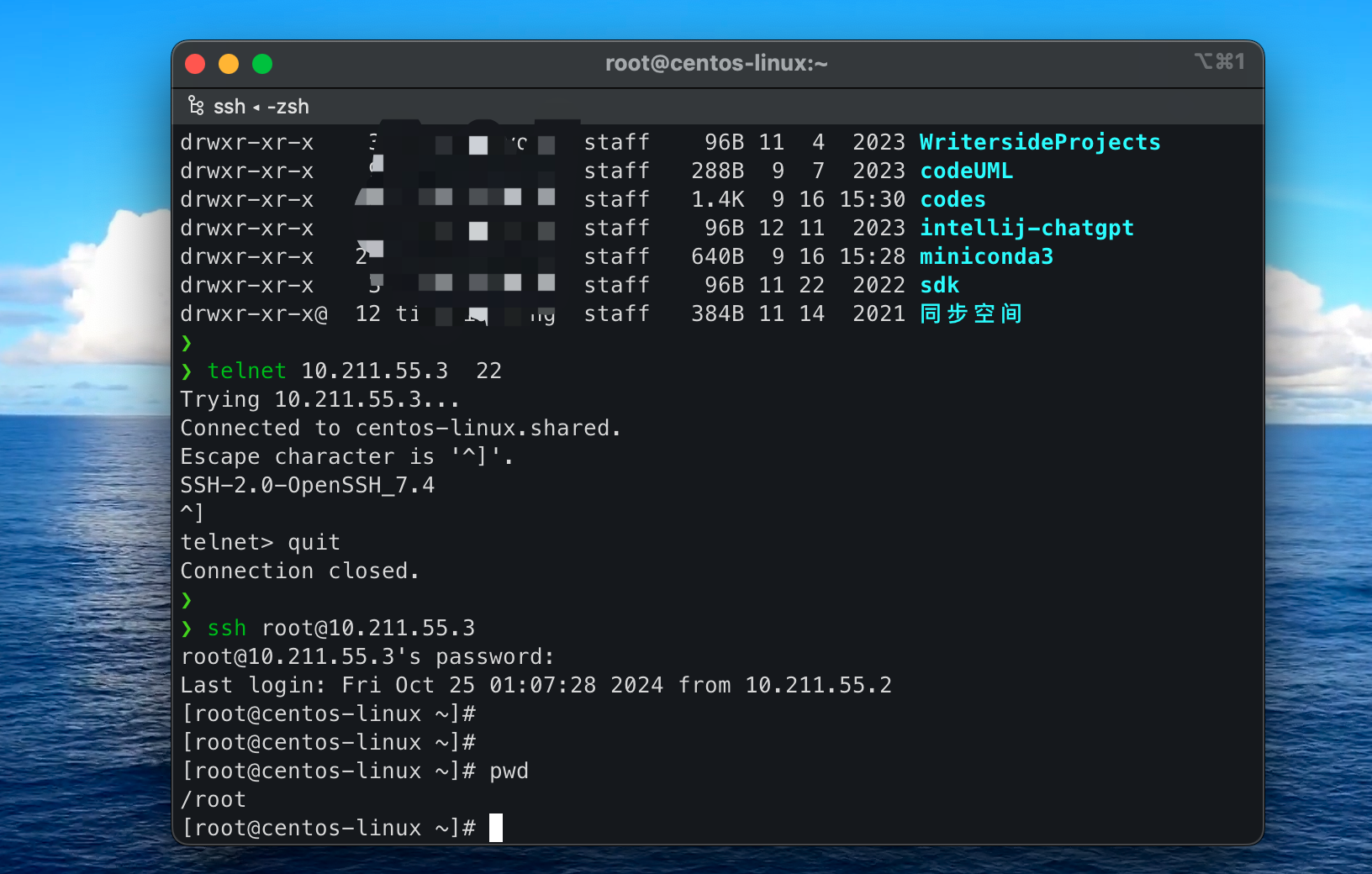Click the green prompt chevron before telnet

(187, 371)
